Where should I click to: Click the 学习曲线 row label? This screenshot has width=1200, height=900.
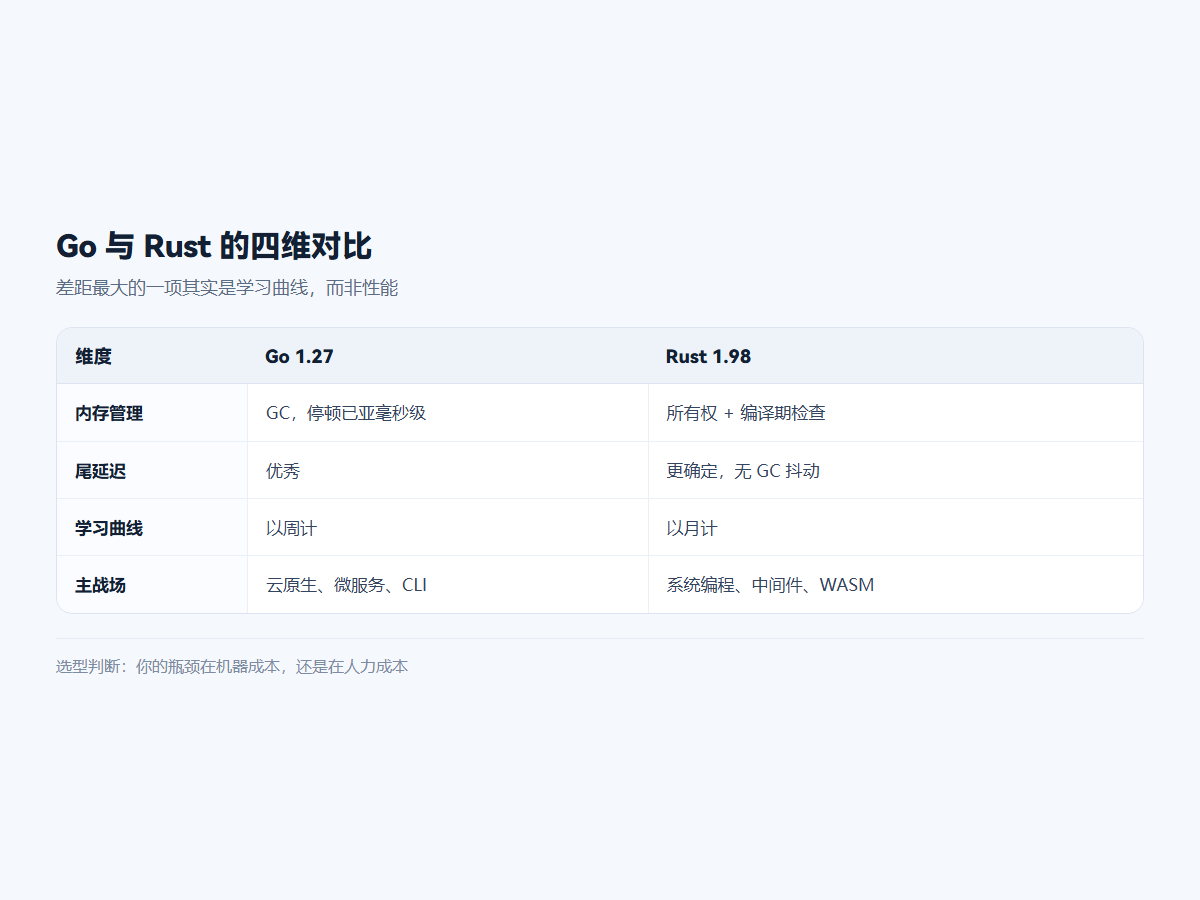152,528
